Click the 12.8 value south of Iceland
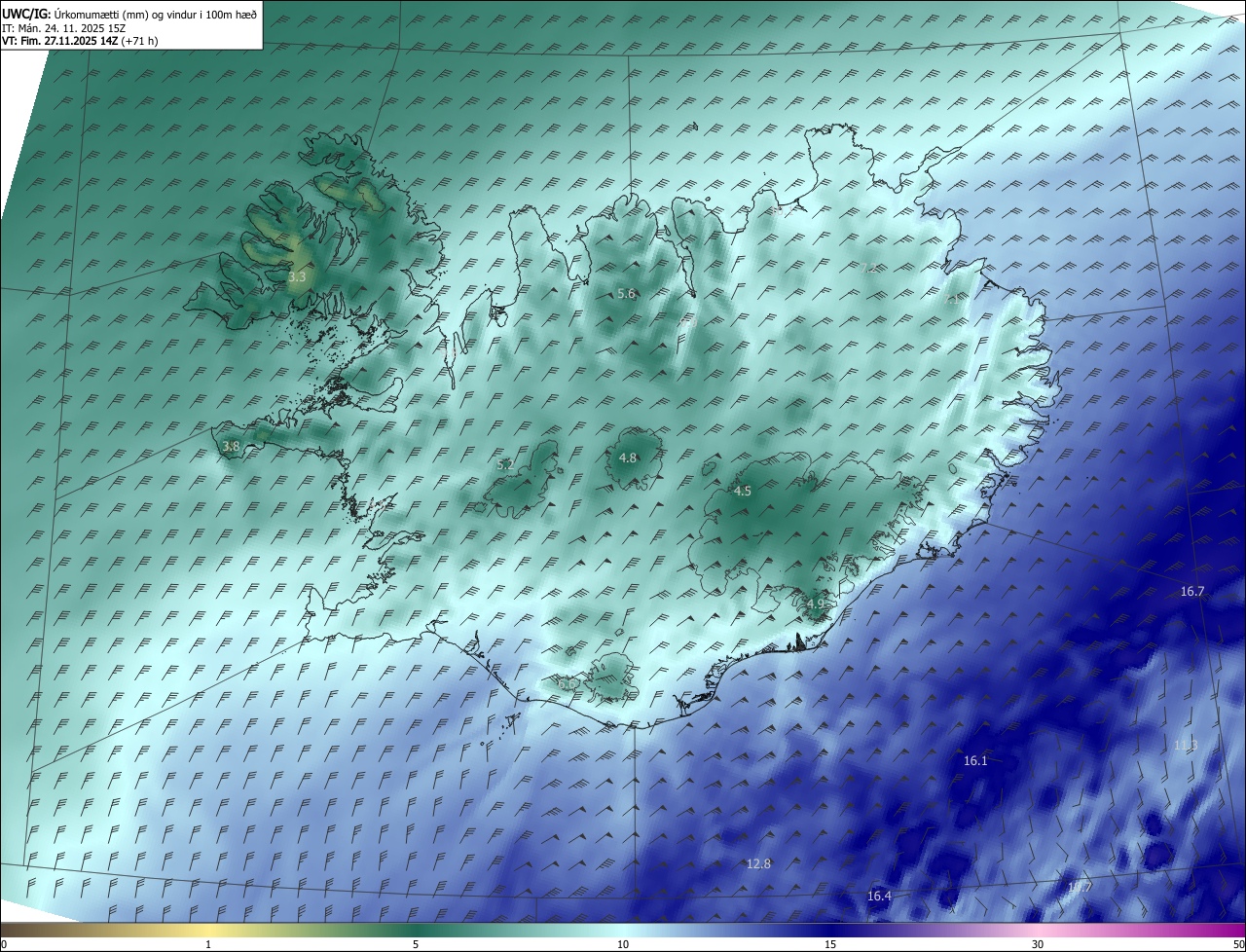The height and width of the screenshot is (952, 1246). click(758, 864)
